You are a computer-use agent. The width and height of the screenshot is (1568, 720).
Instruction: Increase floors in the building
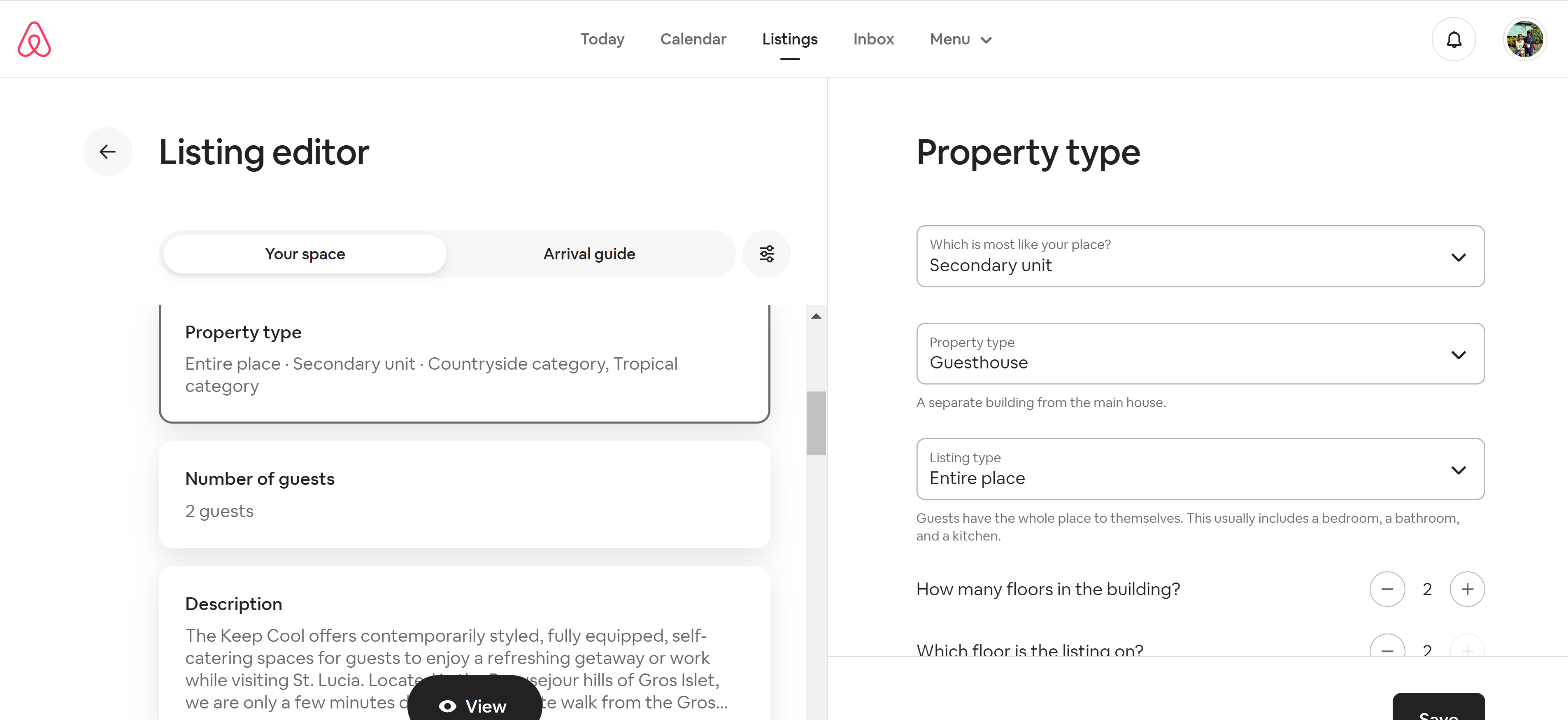click(x=1467, y=589)
